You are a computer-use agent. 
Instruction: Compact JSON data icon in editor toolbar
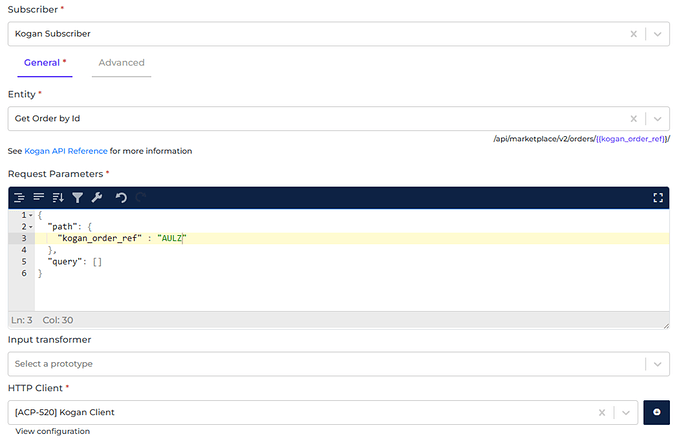(x=39, y=197)
